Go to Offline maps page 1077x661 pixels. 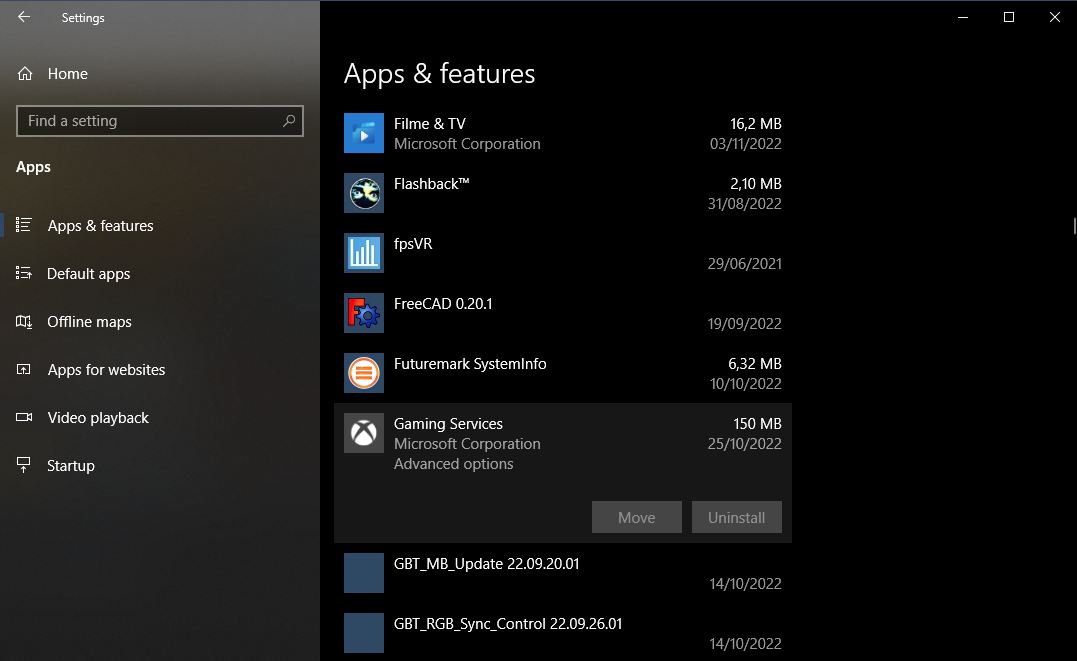click(160, 322)
